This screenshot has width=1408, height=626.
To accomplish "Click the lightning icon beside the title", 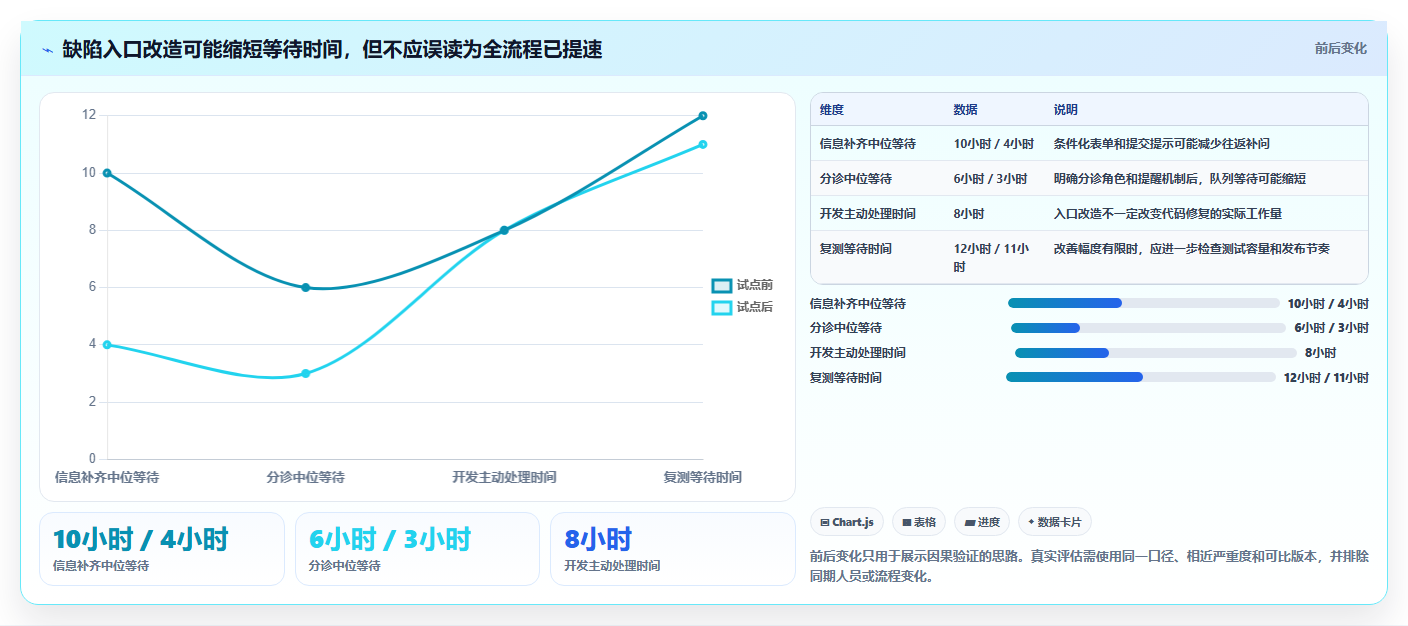I will (x=47, y=50).
